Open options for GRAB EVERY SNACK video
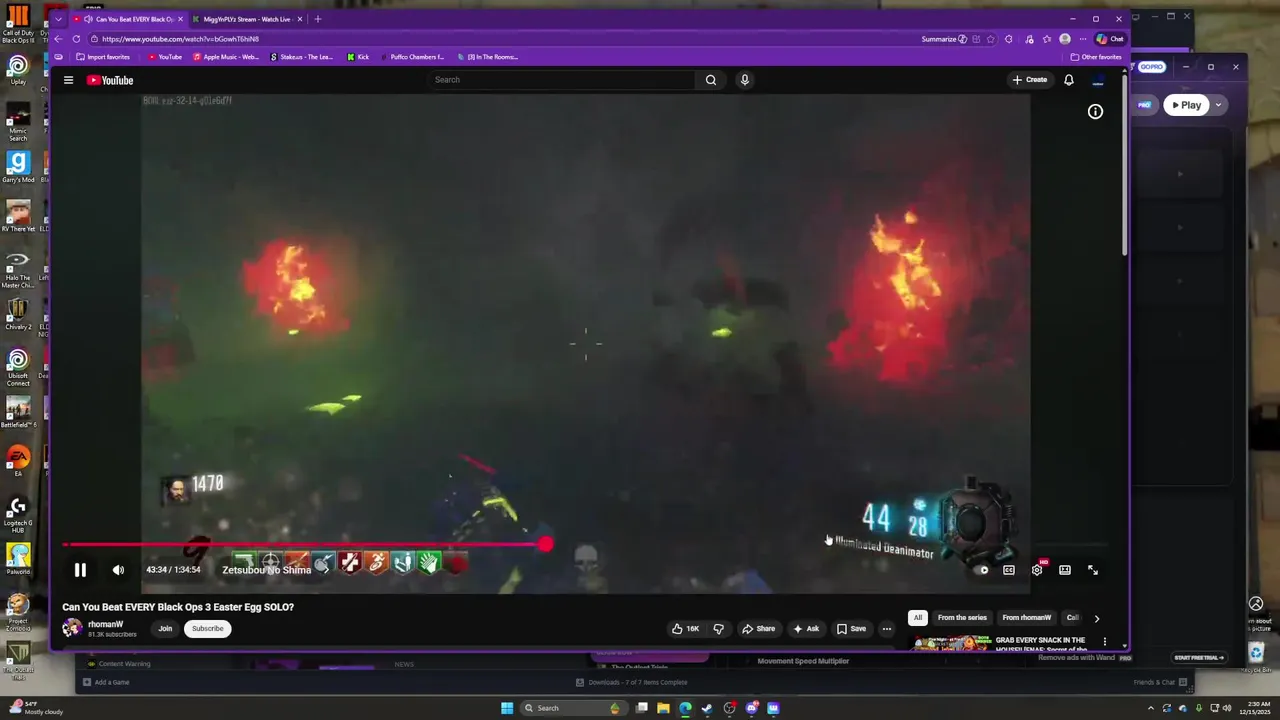Viewport: 1280px width, 720px height. pyautogui.click(x=1105, y=642)
